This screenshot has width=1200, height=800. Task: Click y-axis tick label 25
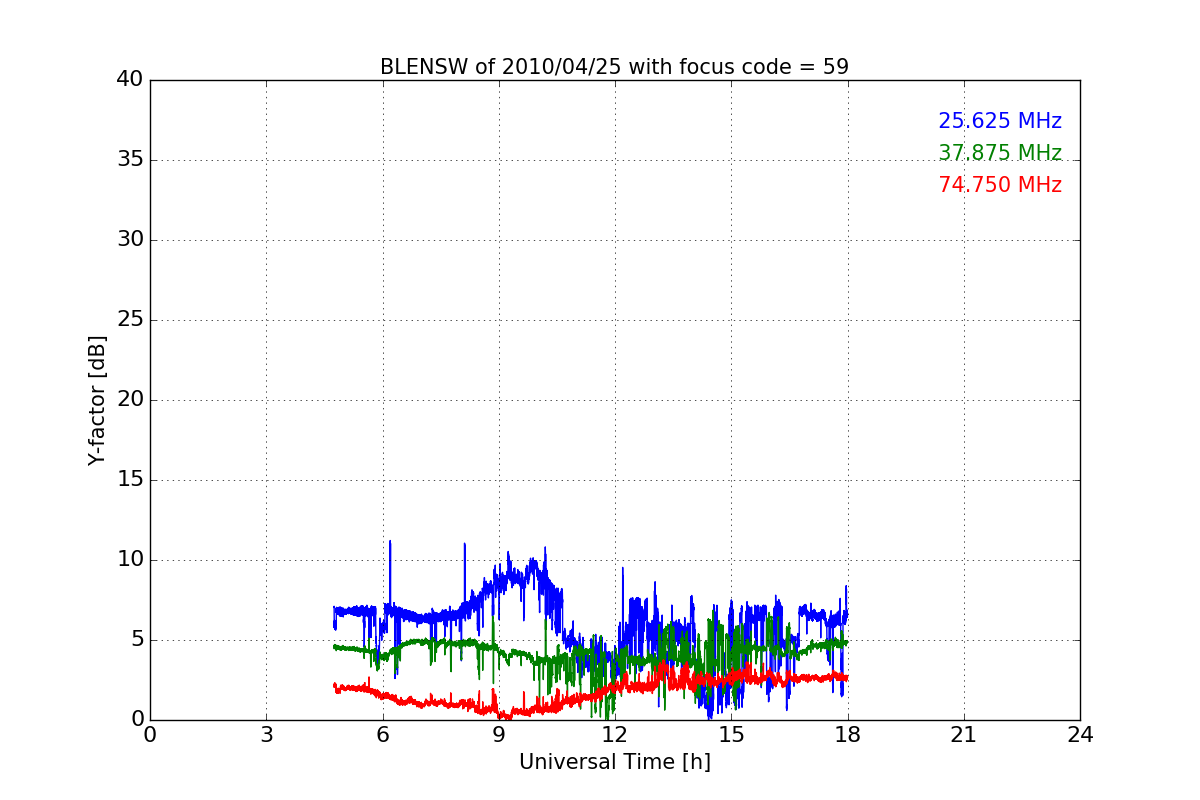[x=130, y=320]
